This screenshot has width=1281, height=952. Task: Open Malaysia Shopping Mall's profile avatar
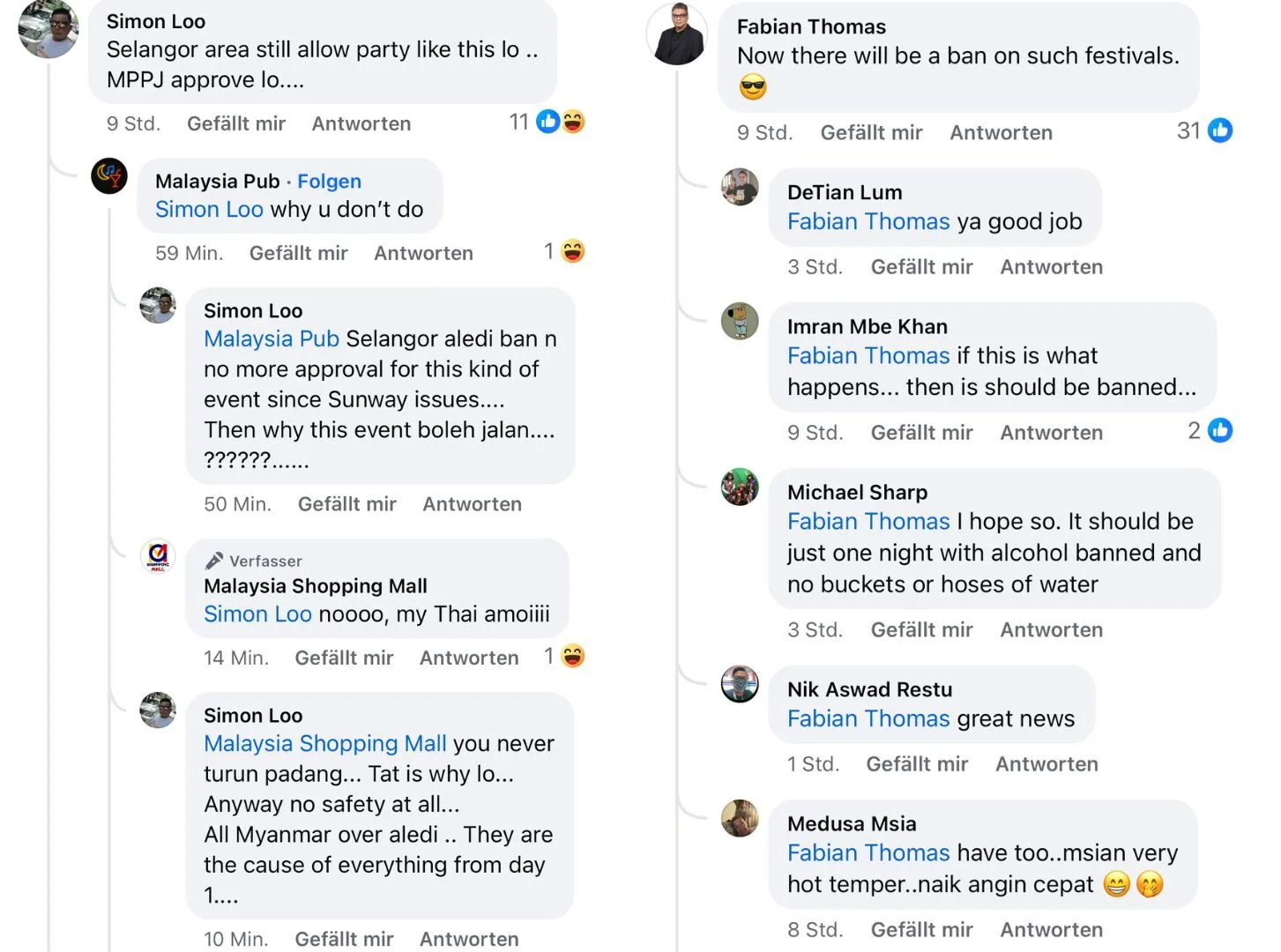click(x=158, y=556)
